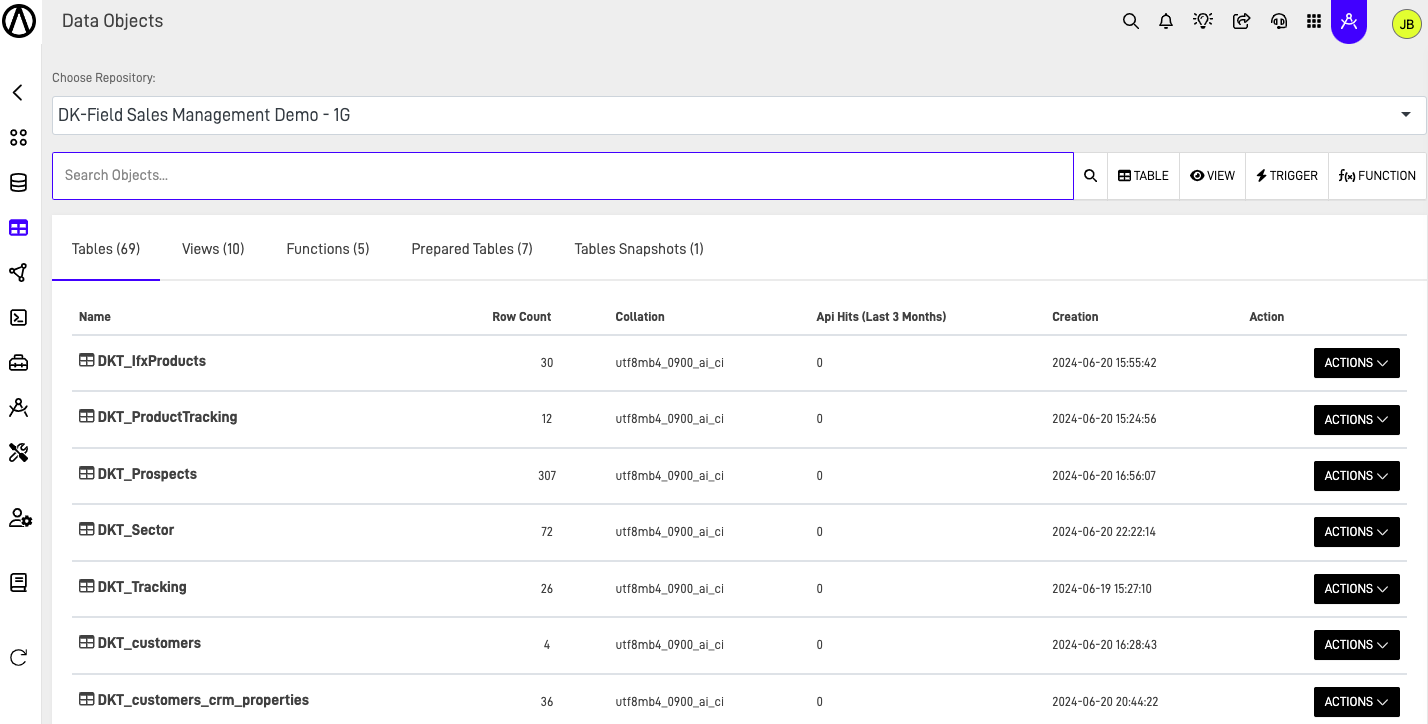The height and width of the screenshot is (724, 1428).
Task: Open the wrench and screwdriver tools icon
Action: [18, 453]
